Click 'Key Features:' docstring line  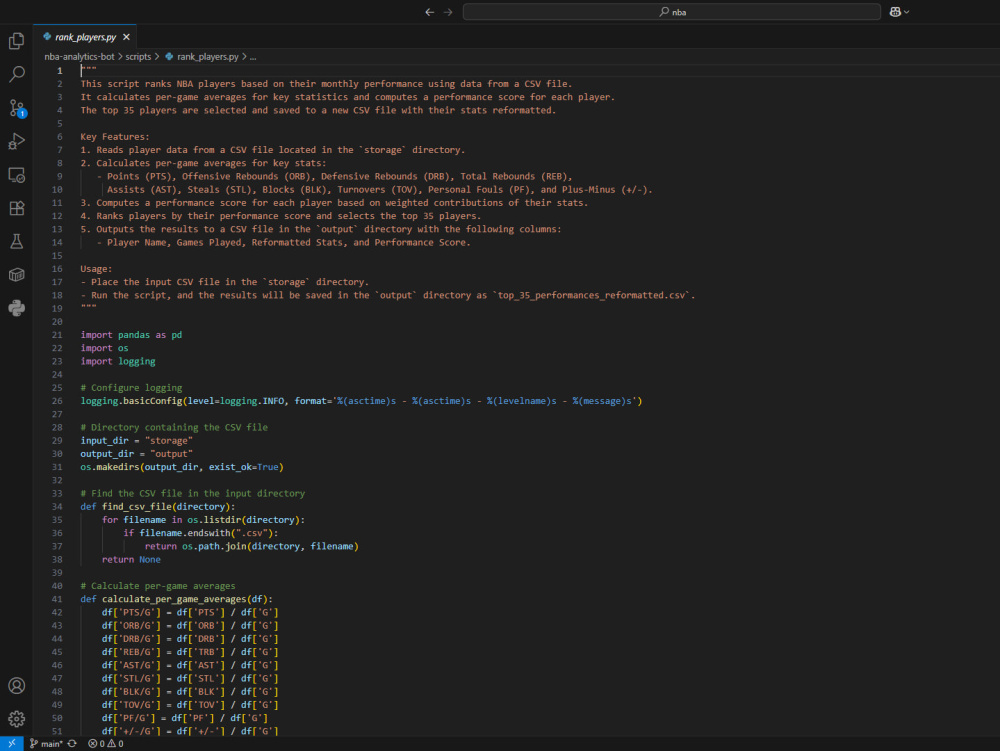pyautogui.click(x=115, y=136)
